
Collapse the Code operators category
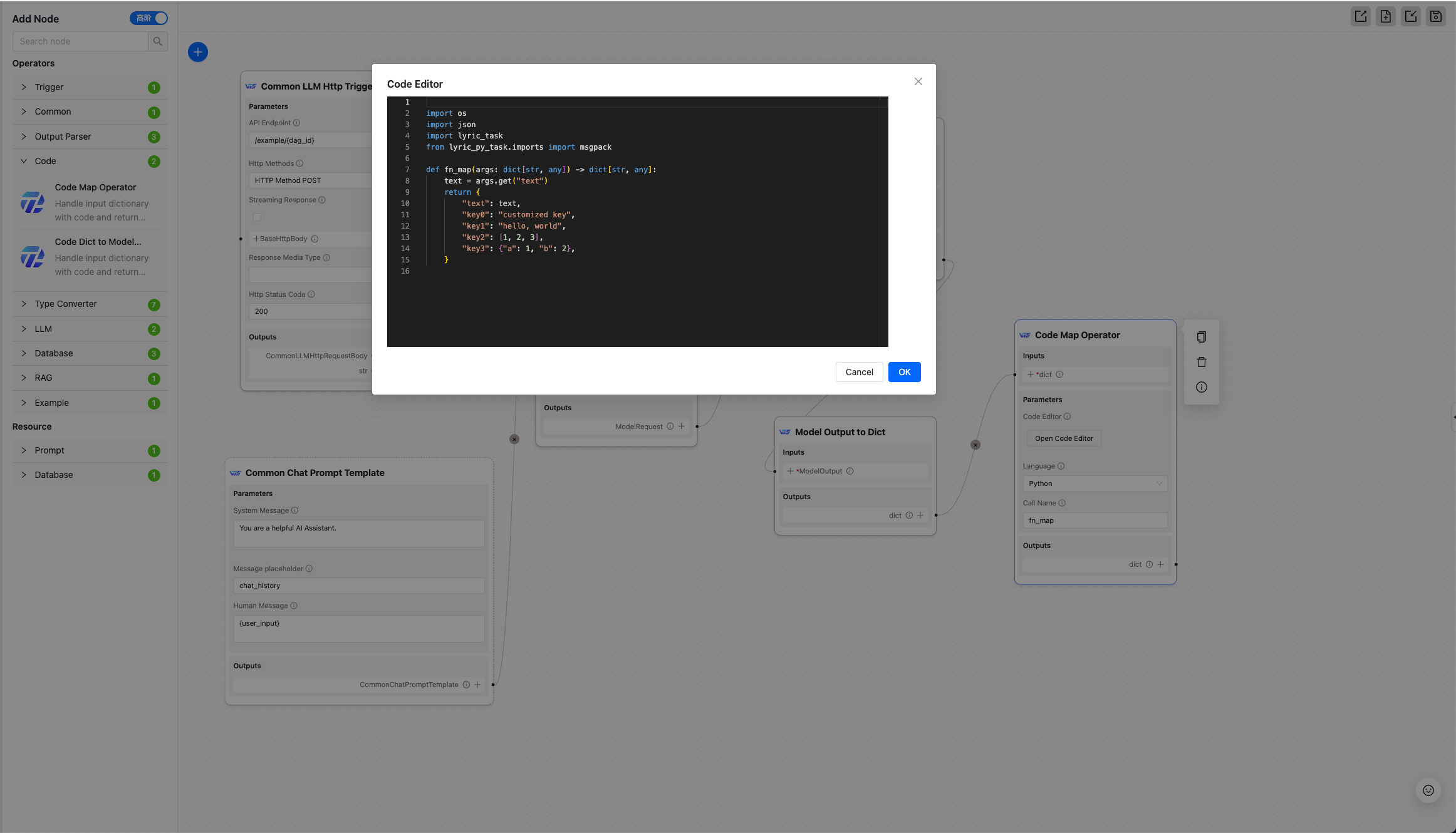(x=45, y=161)
